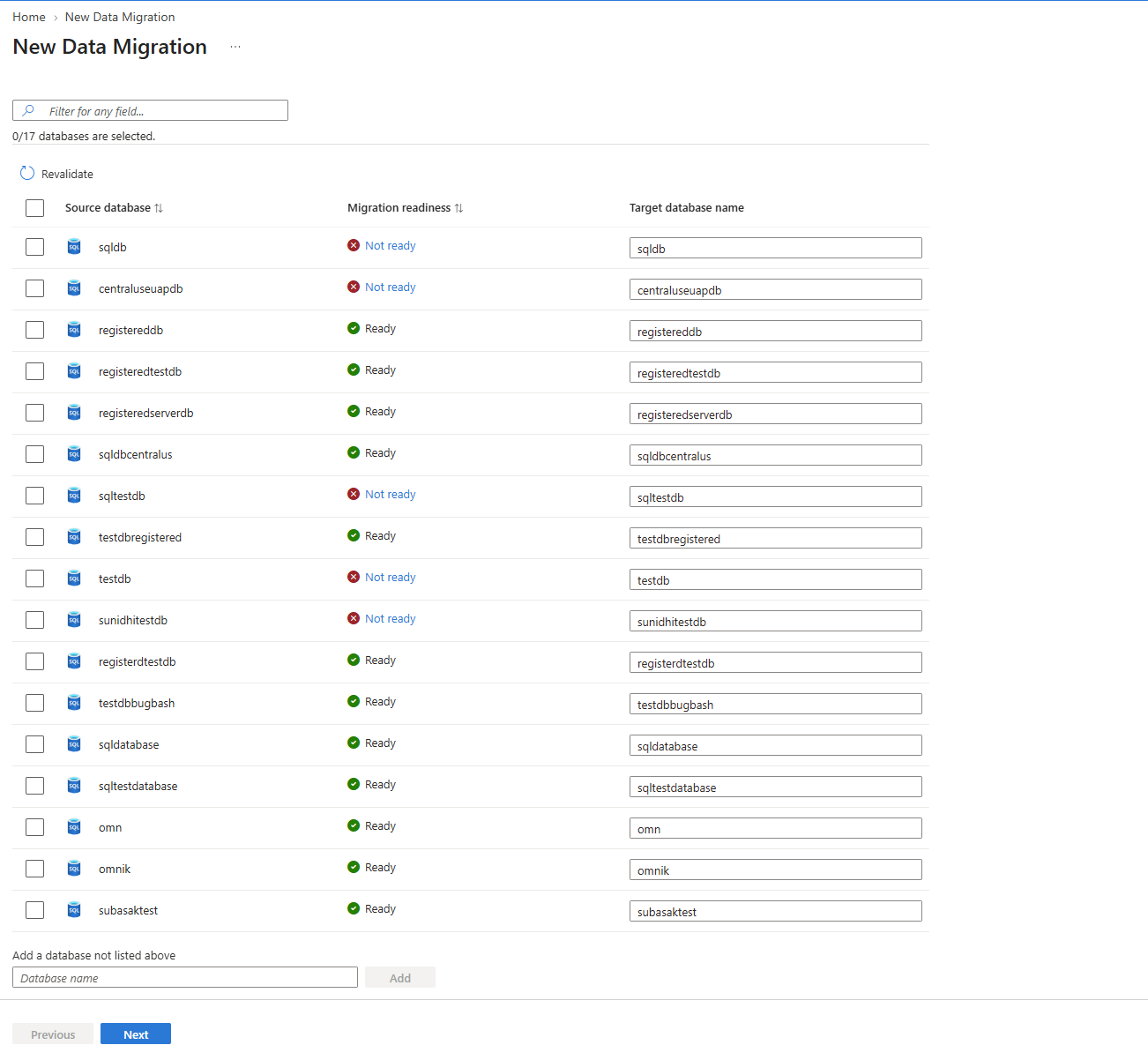
Task: Click the grayed-out Previous button
Action: (53, 1034)
